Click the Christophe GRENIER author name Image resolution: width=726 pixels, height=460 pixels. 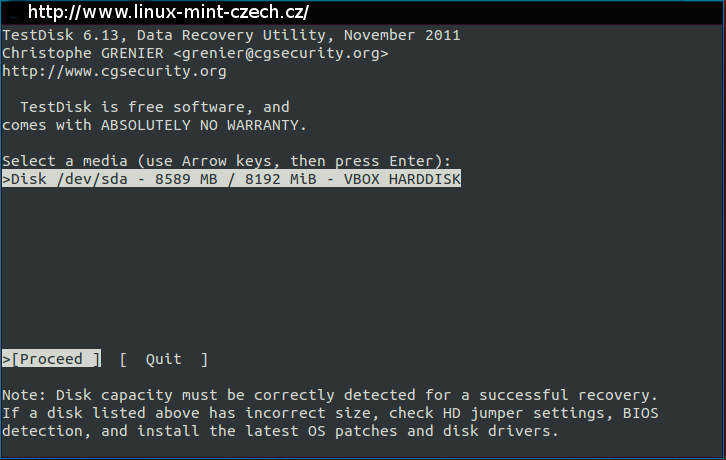83,53
